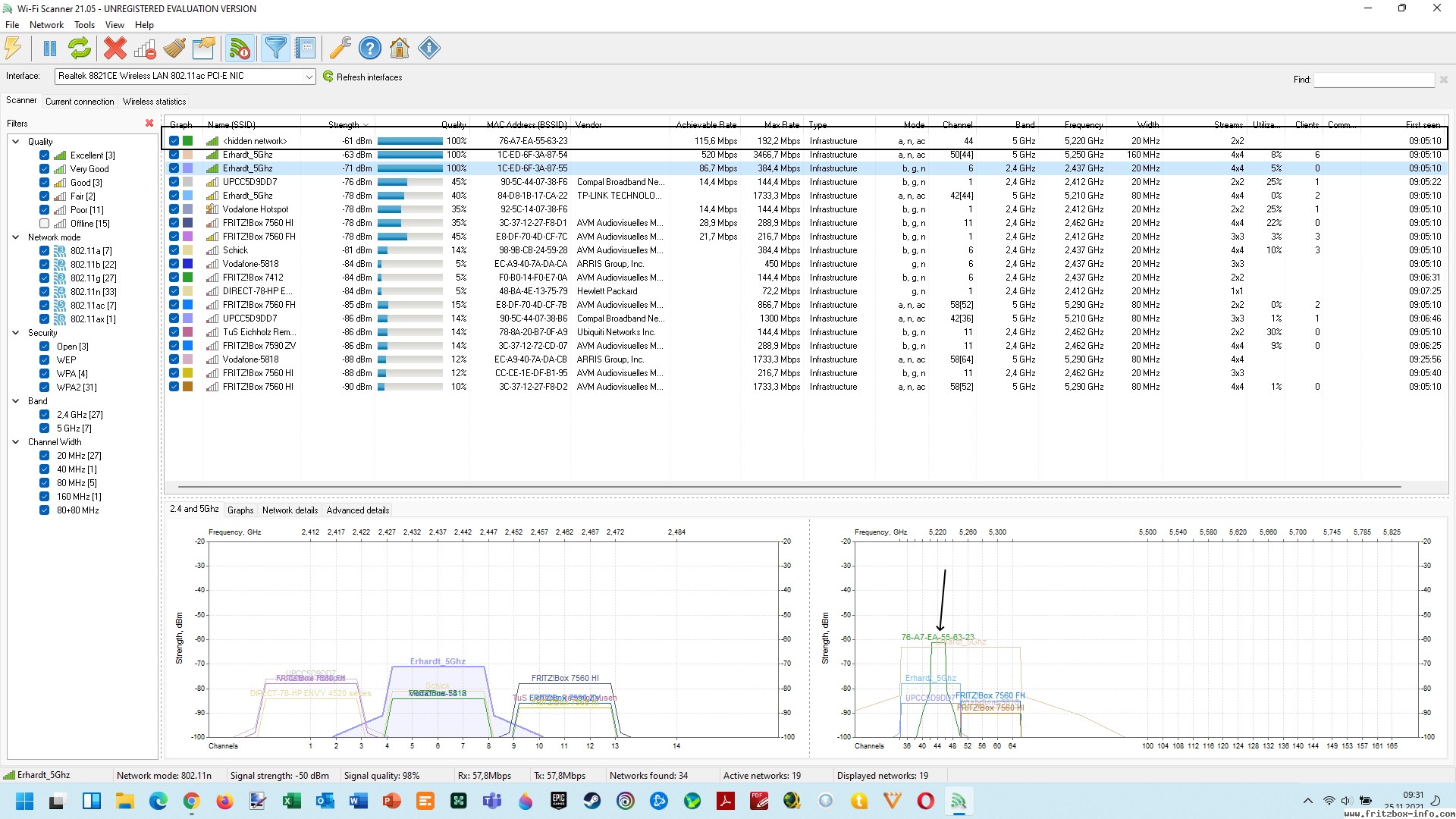Switch to the Current connection tab
The image size is (1456, 819).
[80, 102]
